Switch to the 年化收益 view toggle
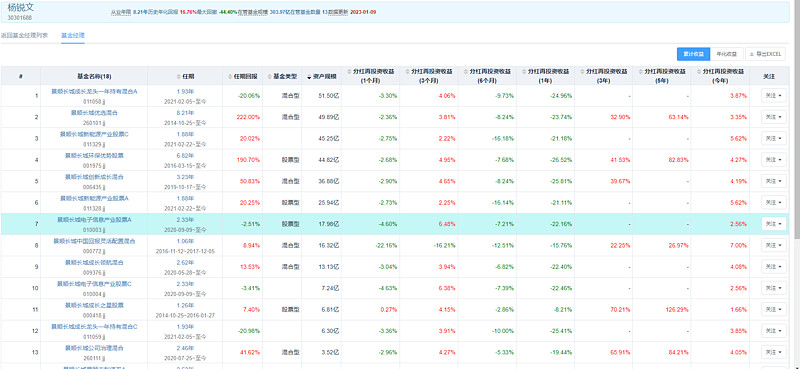Viewport: 800px width, 369px height. [x=727, y=54]
